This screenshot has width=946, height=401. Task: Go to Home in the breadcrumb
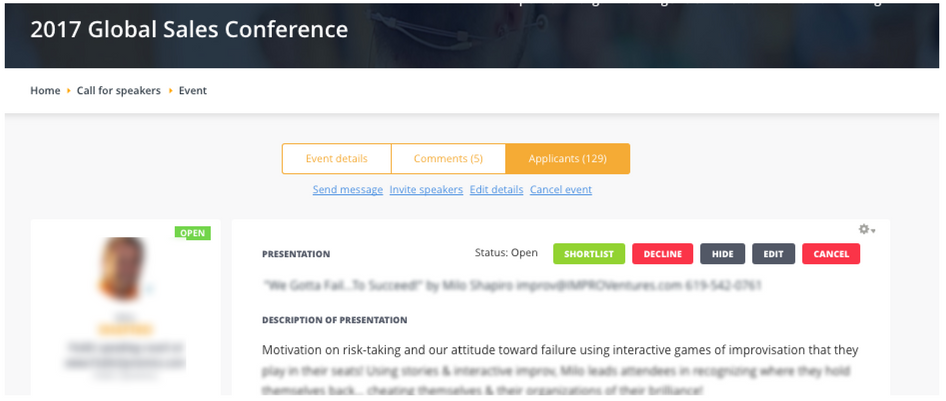click(x=45, y=91)
